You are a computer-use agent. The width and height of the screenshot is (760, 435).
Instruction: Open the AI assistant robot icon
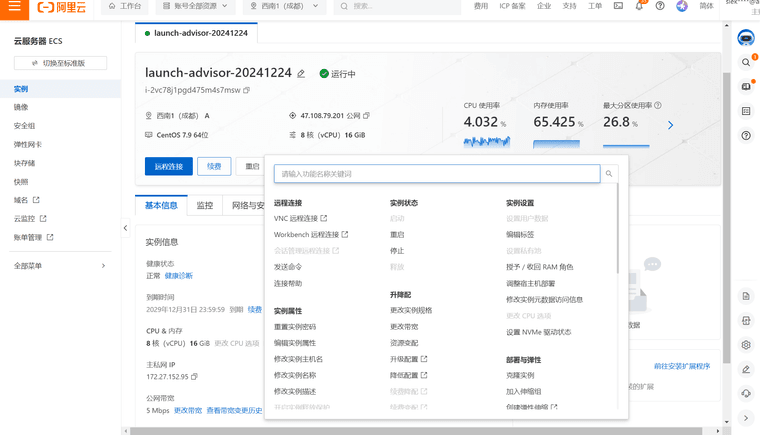point(746,39)
